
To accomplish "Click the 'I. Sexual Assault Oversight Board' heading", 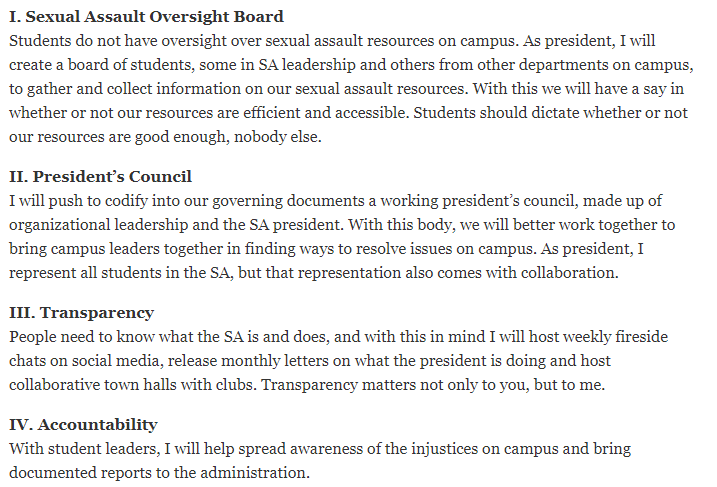I will [146, 16].
